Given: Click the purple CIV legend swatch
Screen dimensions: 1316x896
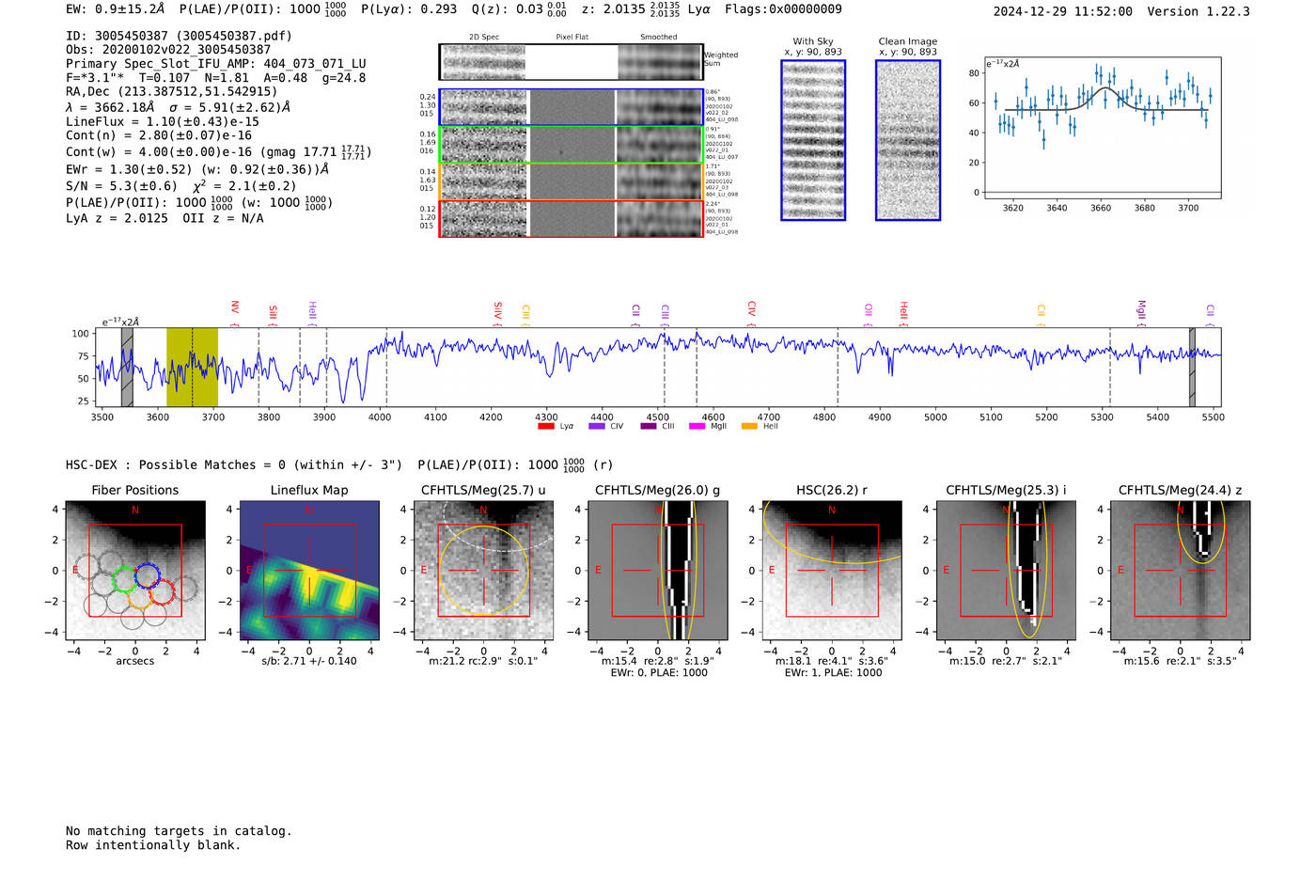Looking at the screenshot, I should coord(596,426).
